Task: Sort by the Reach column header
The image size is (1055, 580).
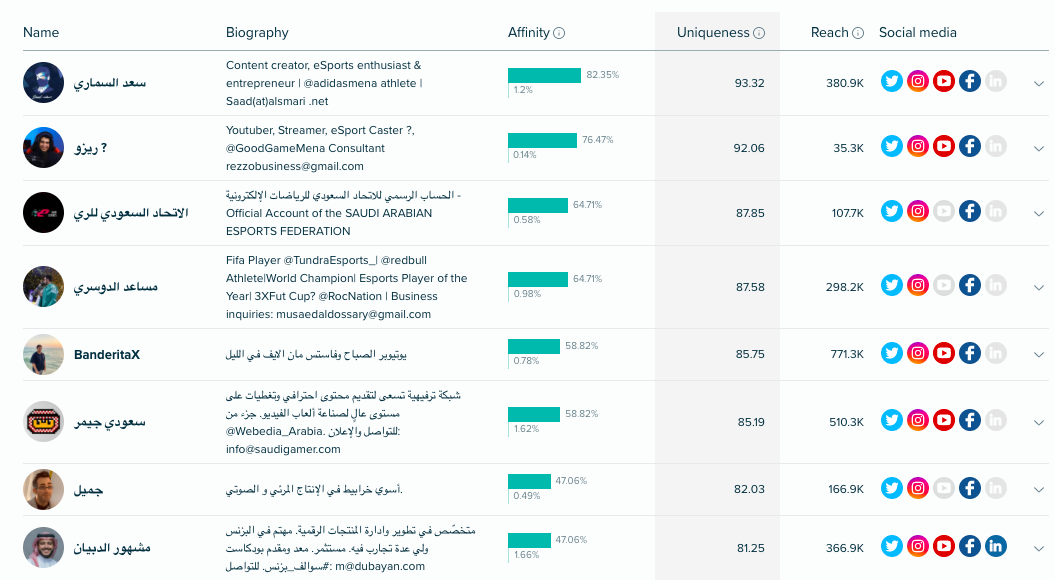Action: 830,32
